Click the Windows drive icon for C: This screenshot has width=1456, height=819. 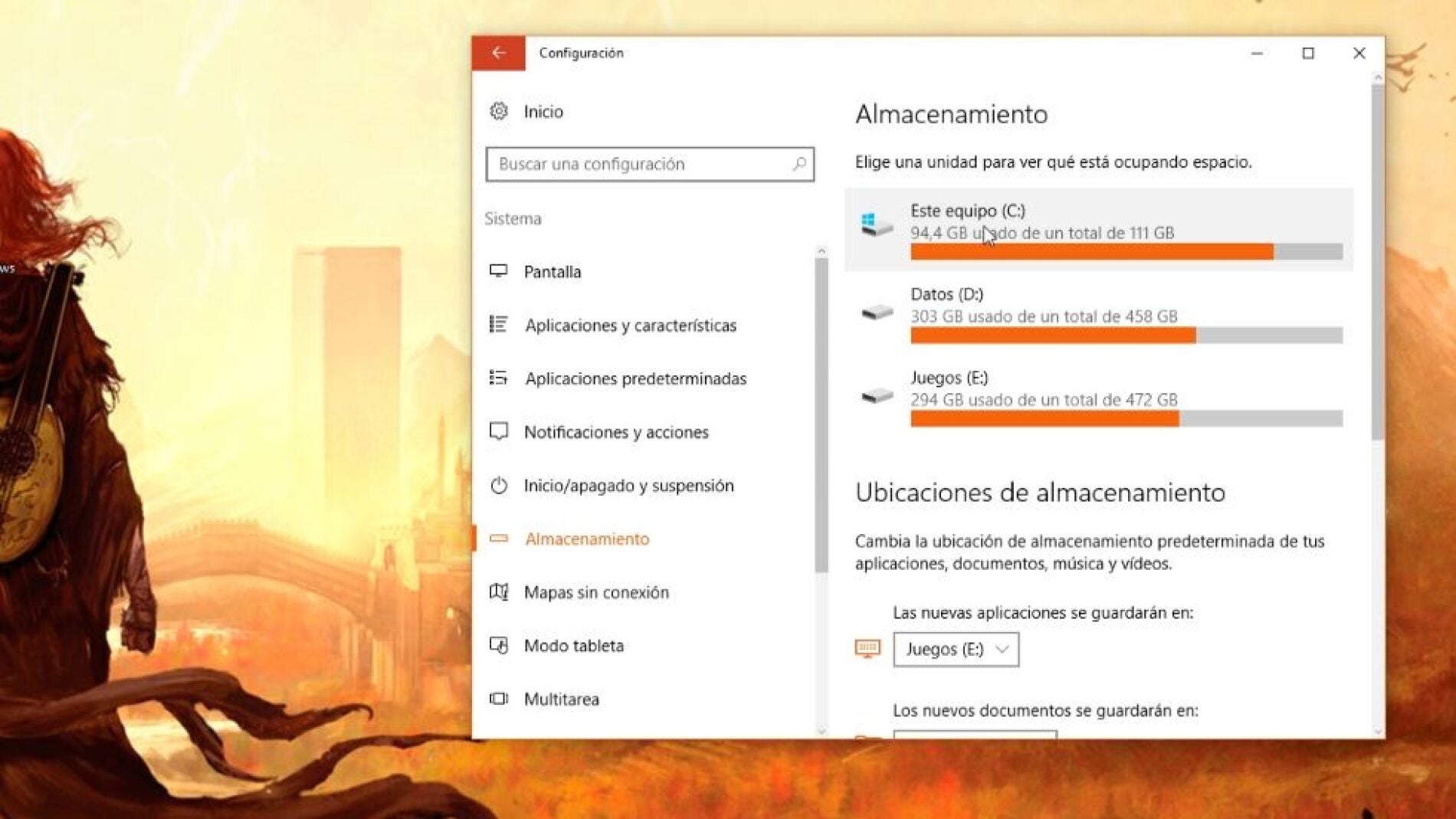[877, 224]
